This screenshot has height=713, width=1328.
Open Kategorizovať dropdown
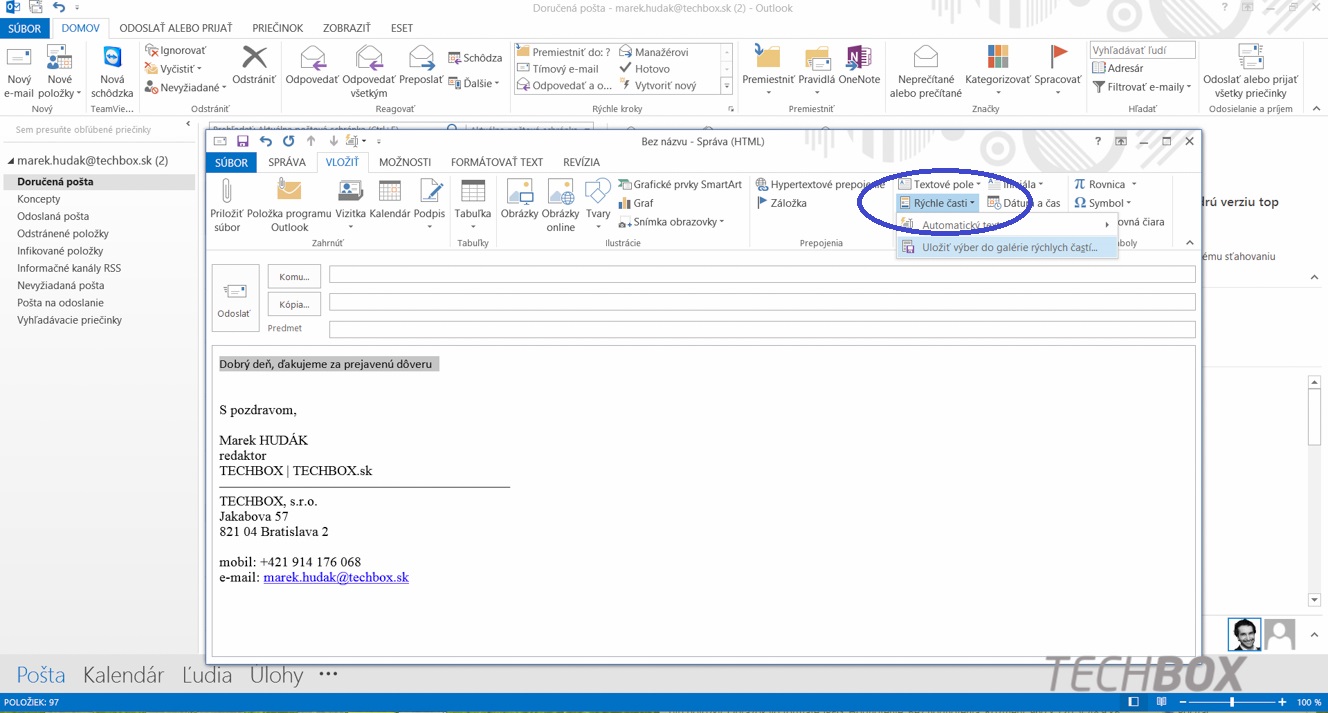click(x=997, y=72)
